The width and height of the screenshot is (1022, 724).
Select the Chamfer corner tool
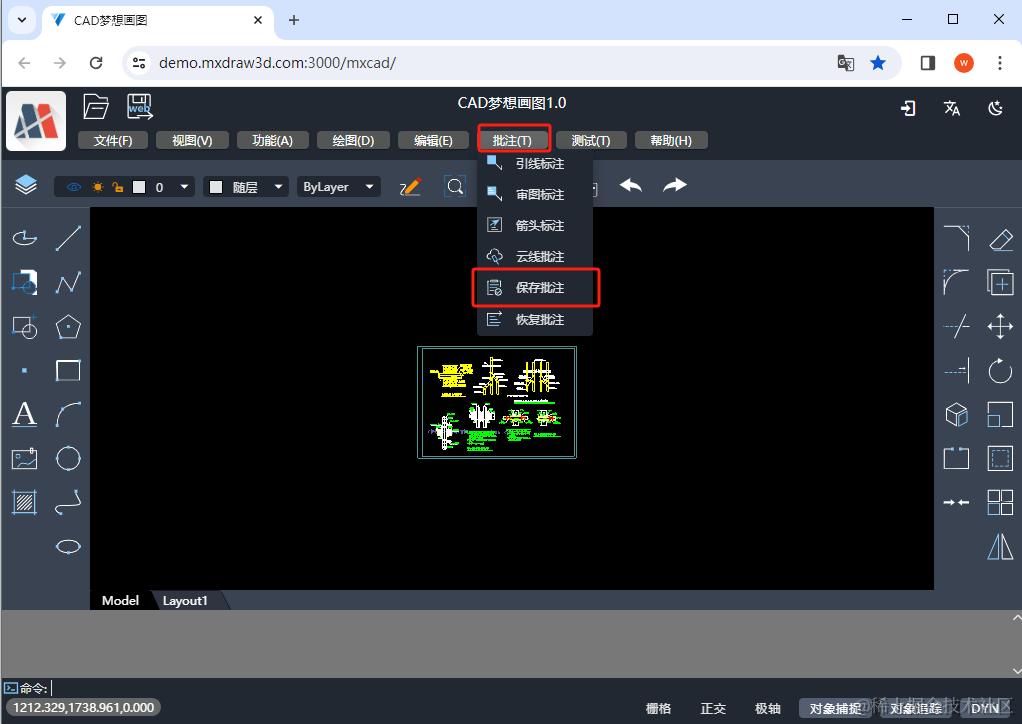(956, 238)
